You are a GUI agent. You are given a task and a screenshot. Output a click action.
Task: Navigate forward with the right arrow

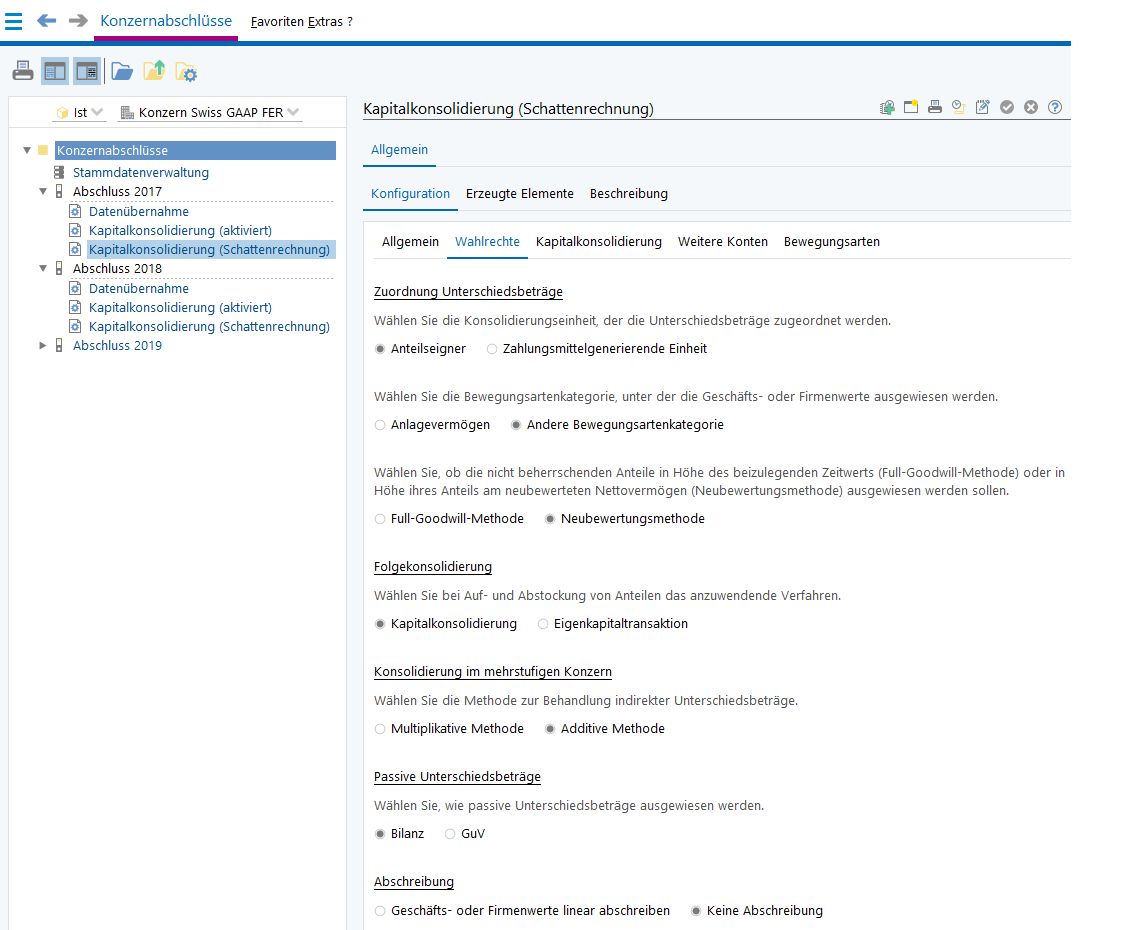click(x=78, y=21)
